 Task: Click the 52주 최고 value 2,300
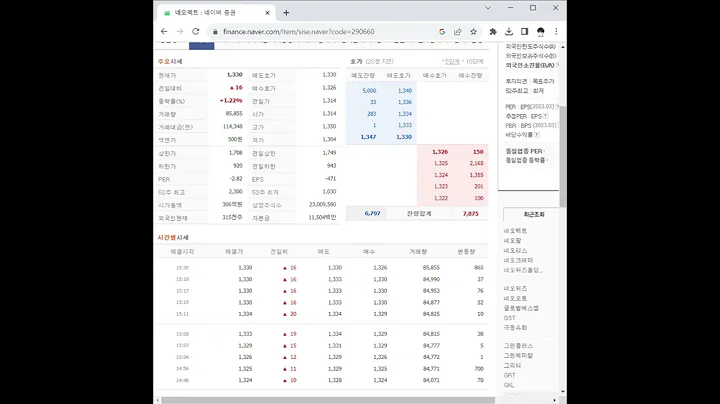pos(235,191)
